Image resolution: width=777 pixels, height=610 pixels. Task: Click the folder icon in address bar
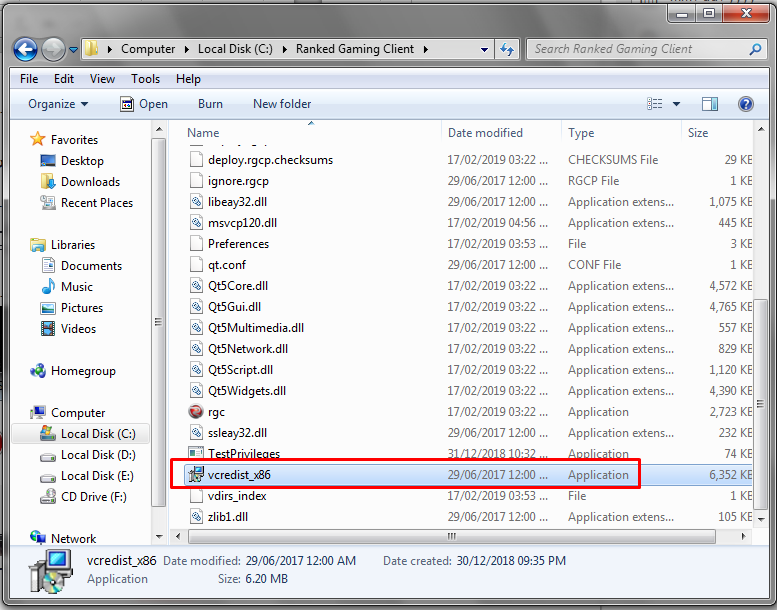coord(92,49)
